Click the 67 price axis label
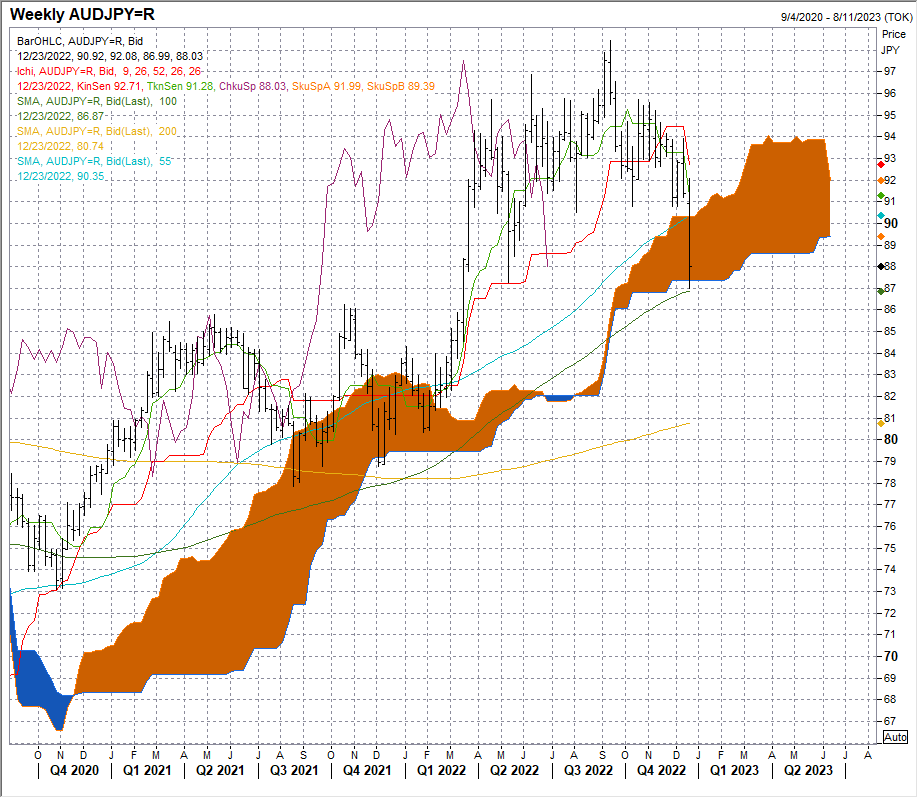This screenshot has height=798, width=918. tap(890, 721)
